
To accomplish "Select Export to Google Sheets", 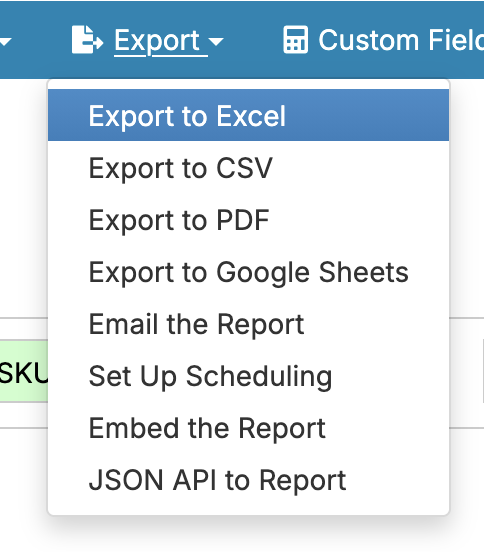I will coord(249,272).
